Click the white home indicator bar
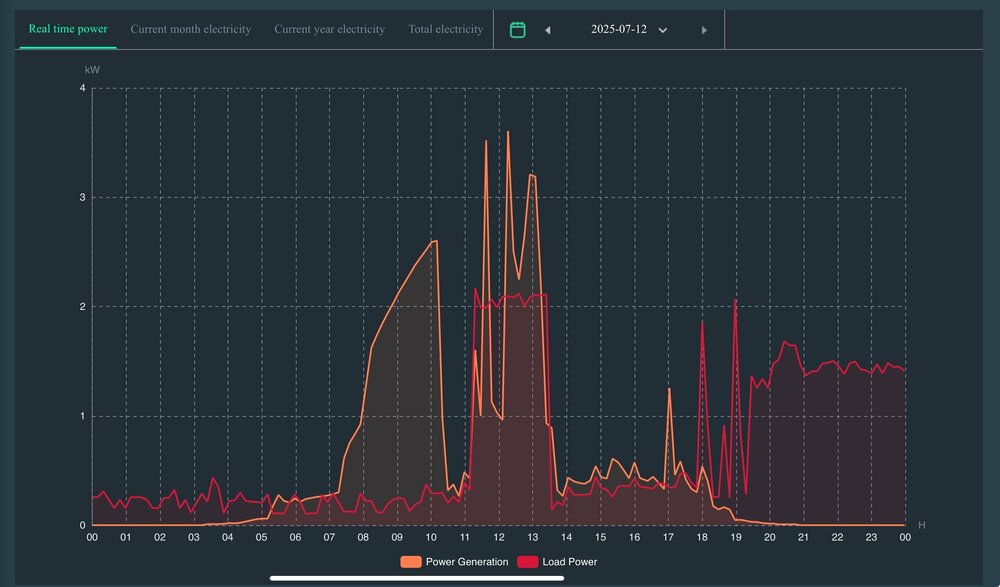This screenshot has width=1000, height=587. click(x=417, y=579)
